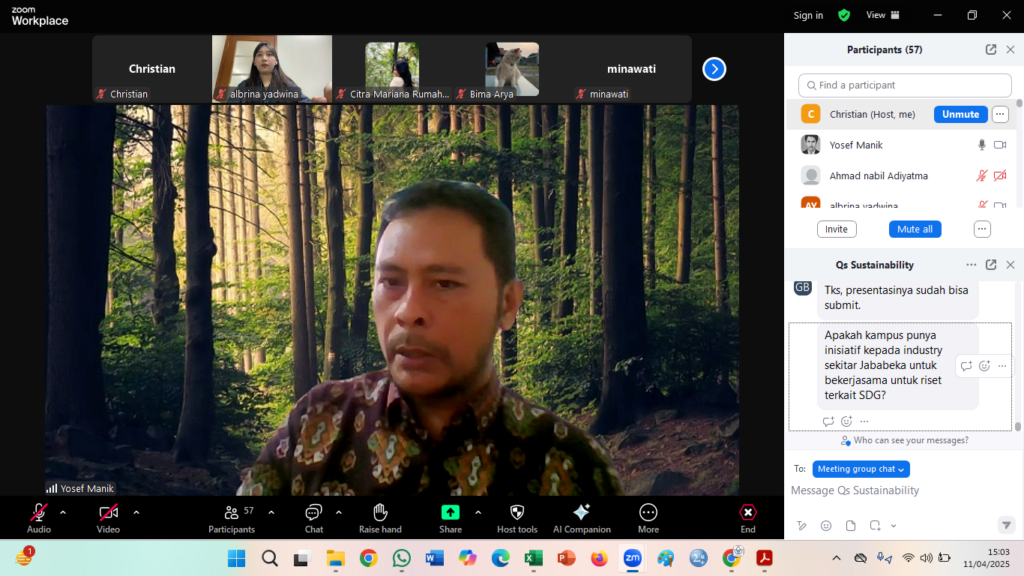Click the Find a participant search field

point(904,85)
